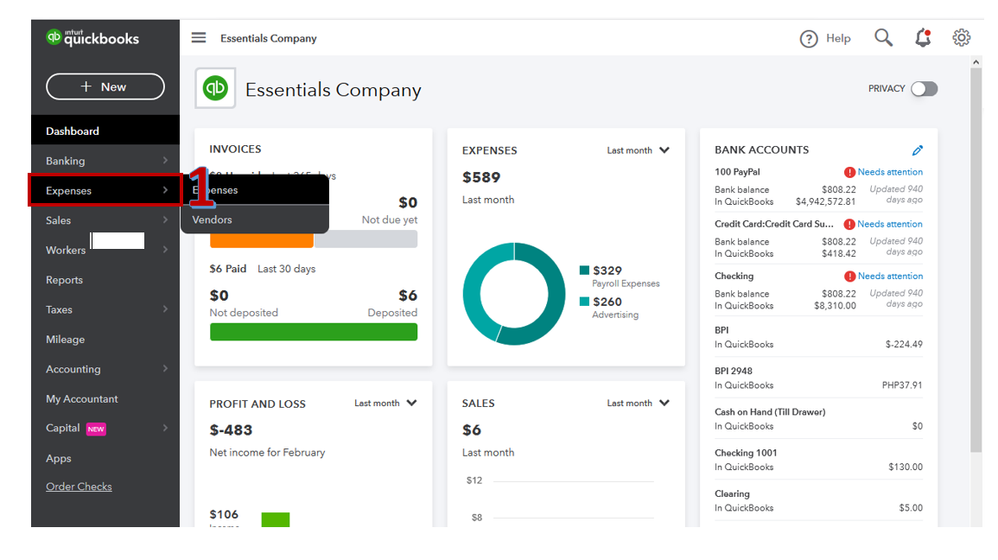Click orange overdue invoices bar
Screen dimensions: 998x560
pyautogui.click(x=262, y=241)
